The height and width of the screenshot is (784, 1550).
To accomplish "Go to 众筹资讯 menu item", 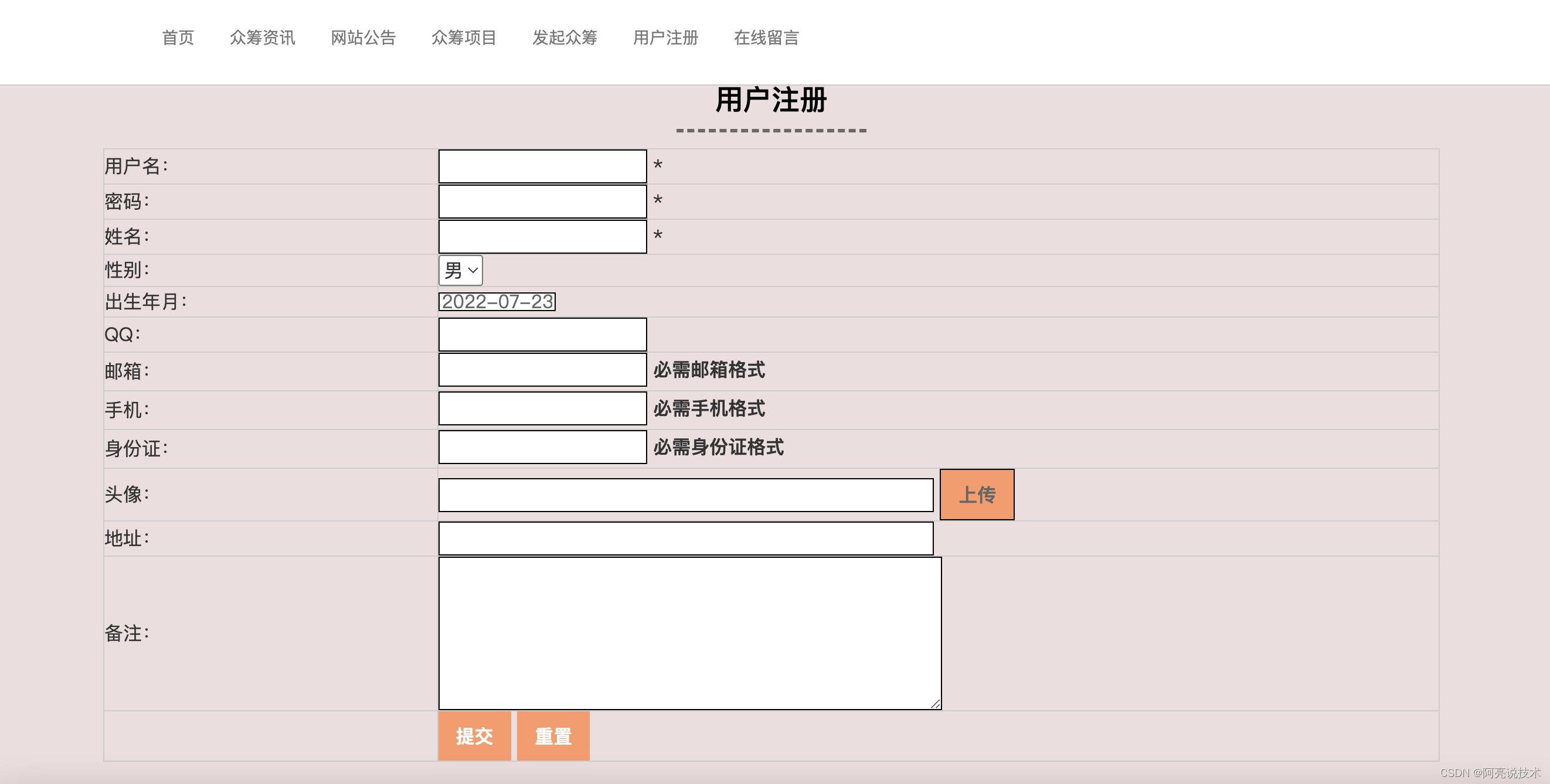I will tap(263, 38).
